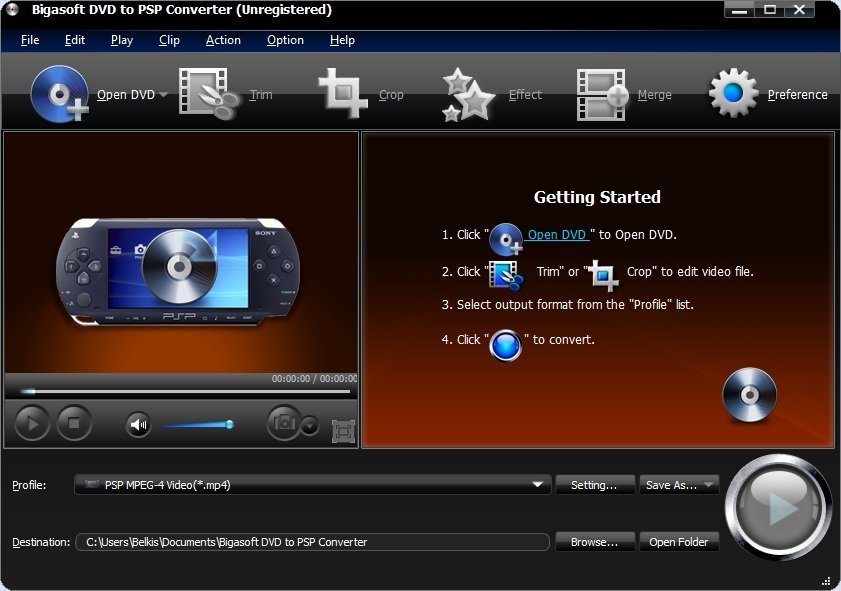Toggle full screen preview icon
This screenshot has width=841, height=591.
(343, 431)
